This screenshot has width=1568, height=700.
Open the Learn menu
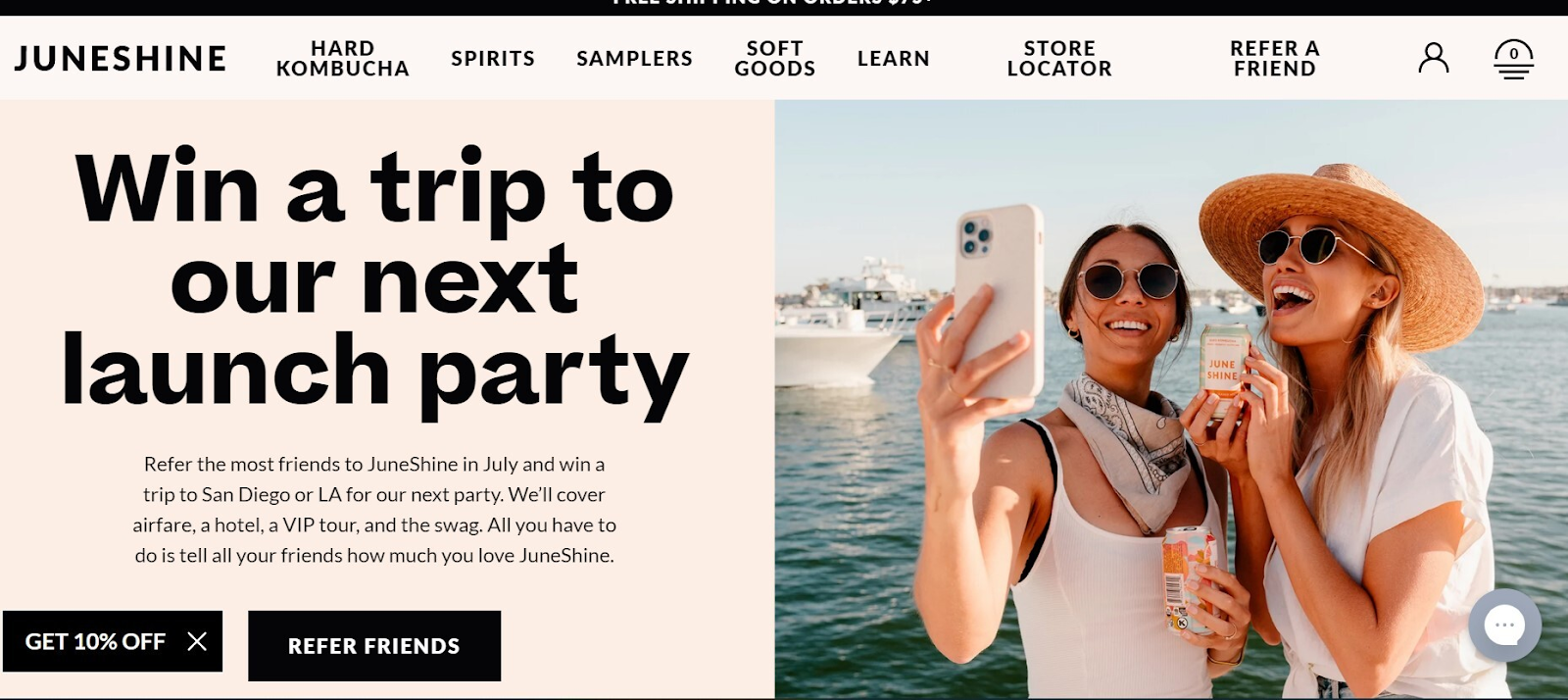(x=894, y=59)
